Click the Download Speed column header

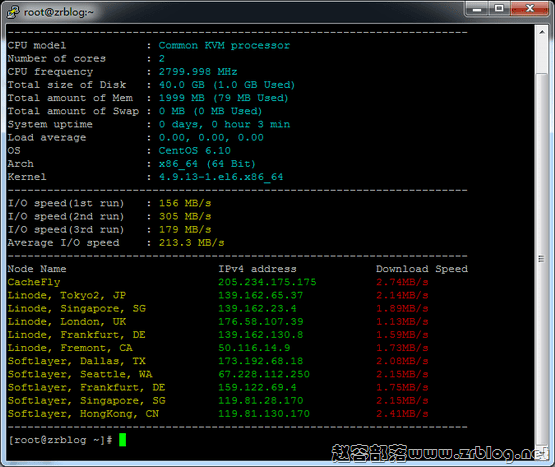422,269
